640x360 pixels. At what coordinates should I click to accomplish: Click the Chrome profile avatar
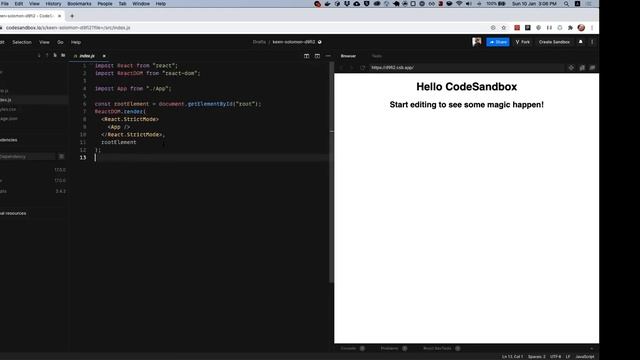point(581,28)
